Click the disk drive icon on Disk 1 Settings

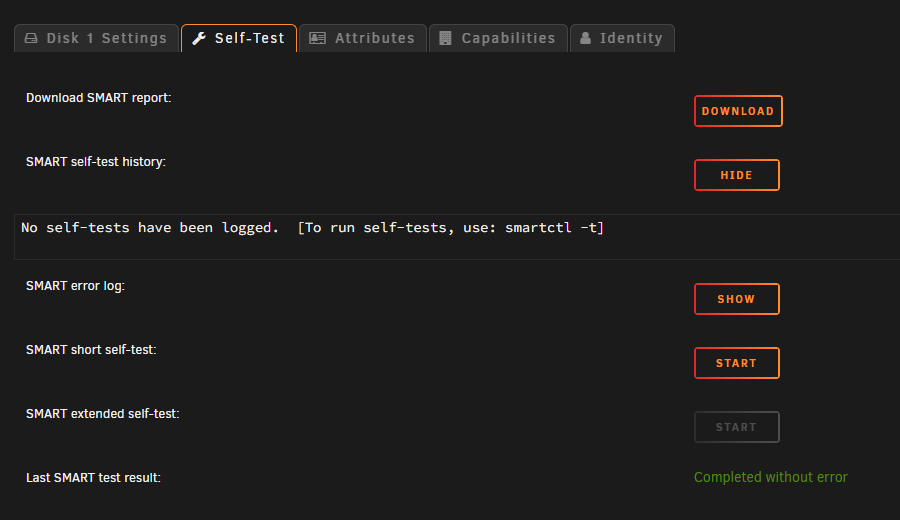click(x=31, y=38)
